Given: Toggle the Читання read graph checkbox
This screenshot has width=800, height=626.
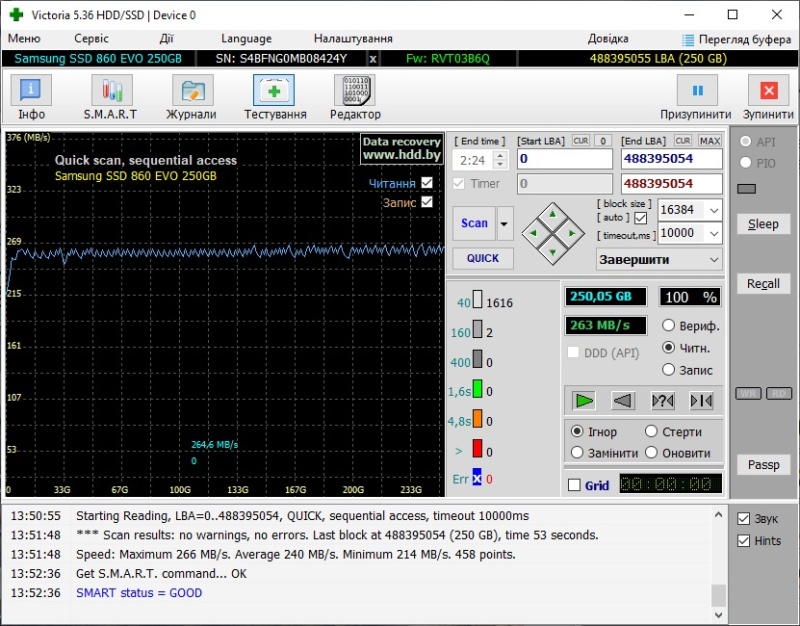Looking at the screenshot, I should (427, 183).
